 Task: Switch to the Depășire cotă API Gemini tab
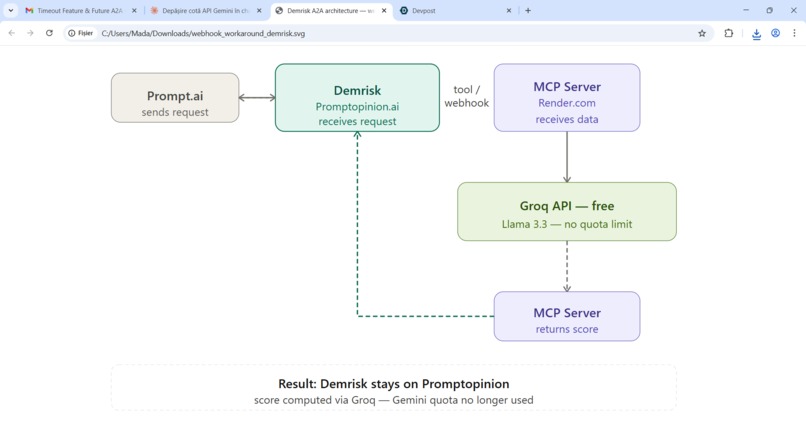pos(206,10)
